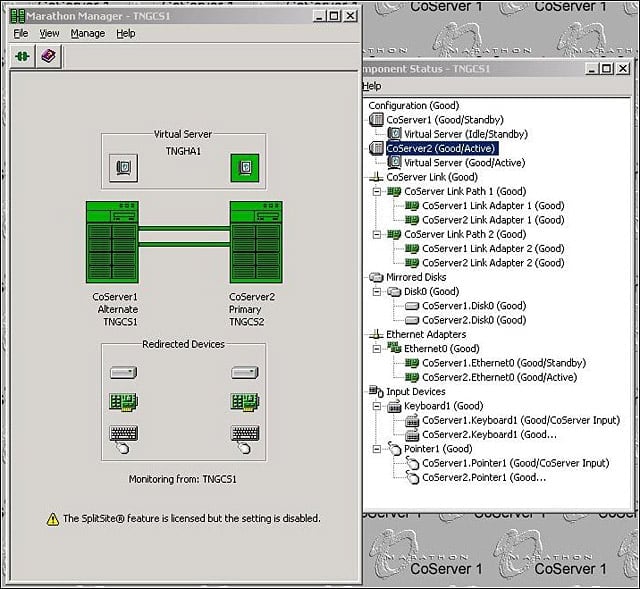
Task: Select CoServer2 redirected network adapter icon
Action: [x=245, y=402]
